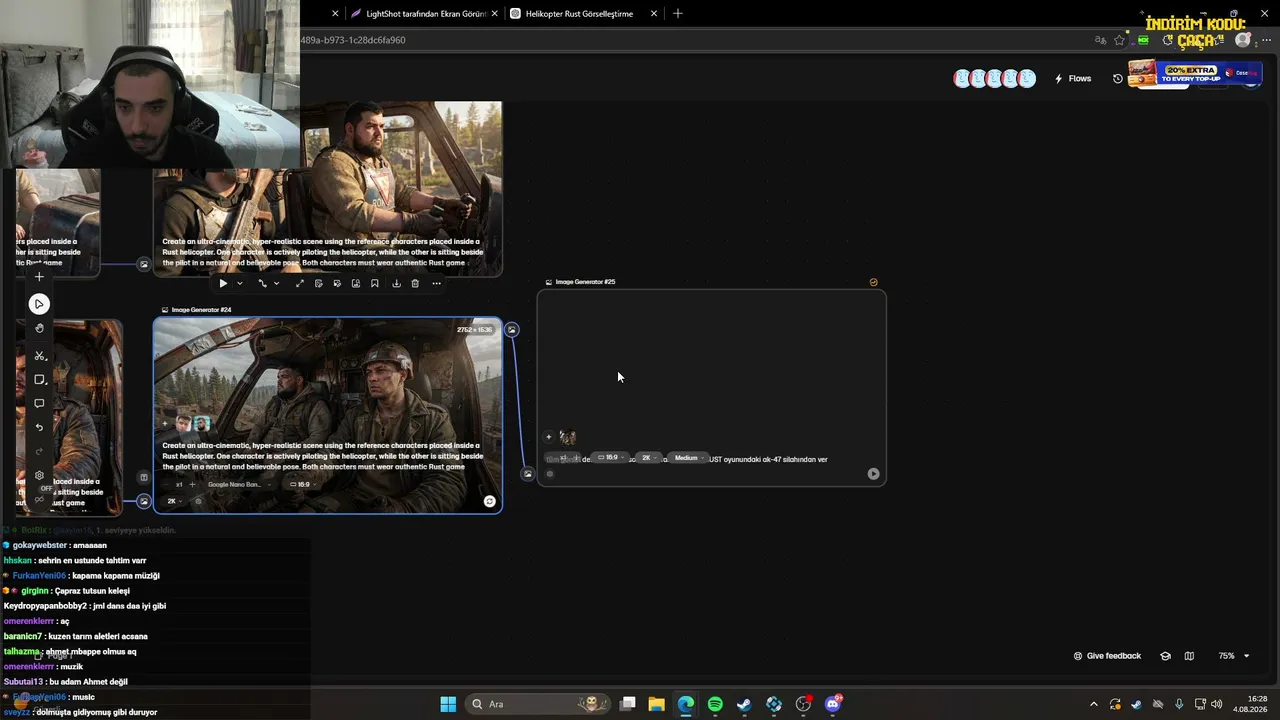Viewport: 1280px width, 720px height.
Task: Close the Helikopter Rust Görselleştirme tab
Action: [654, 14]
